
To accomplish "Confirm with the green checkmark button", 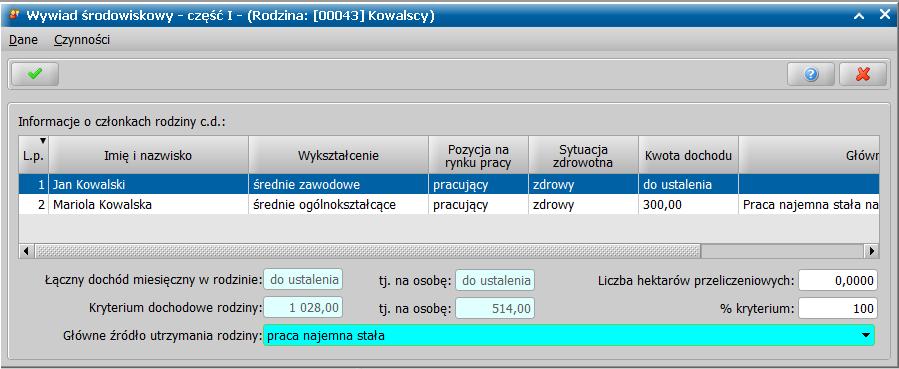I will pyautogui.click(x=35, y=74).
